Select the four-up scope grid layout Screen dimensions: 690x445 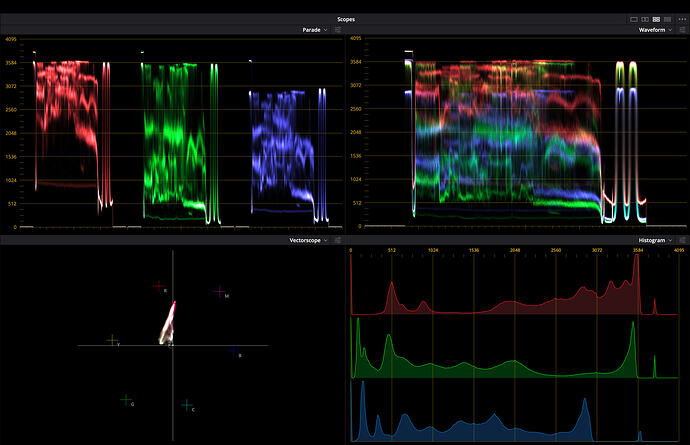click(x=657, y=19)
